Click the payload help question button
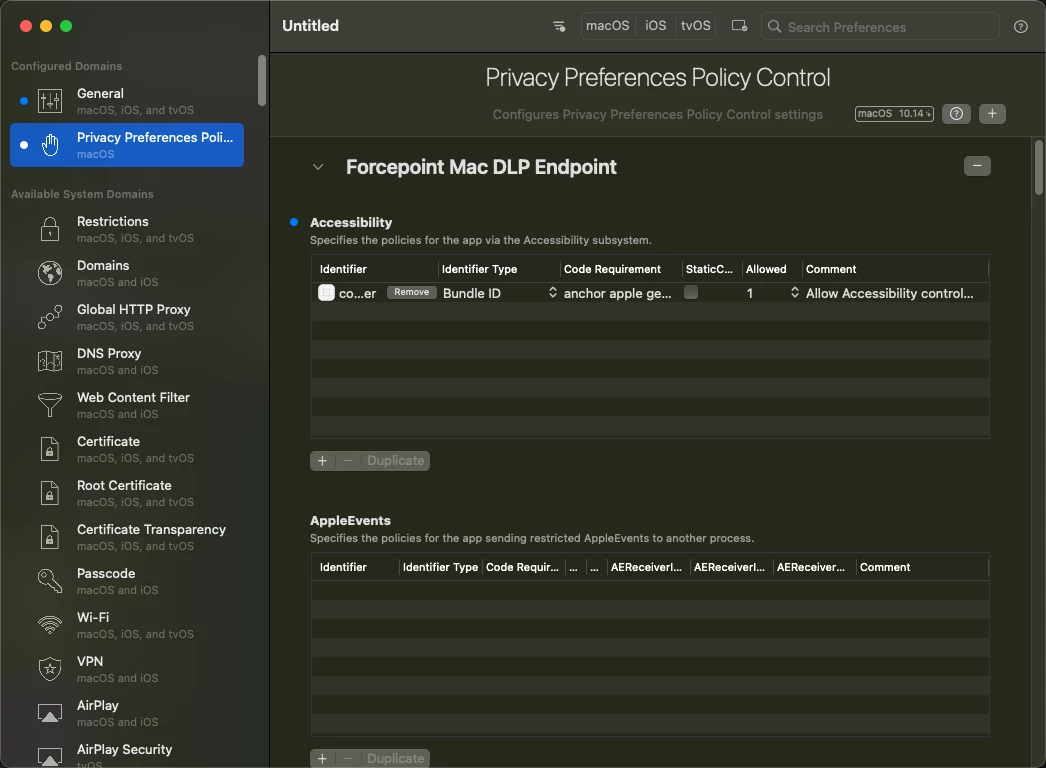The width and height of the screenshot is (1046, 768). 956,113
